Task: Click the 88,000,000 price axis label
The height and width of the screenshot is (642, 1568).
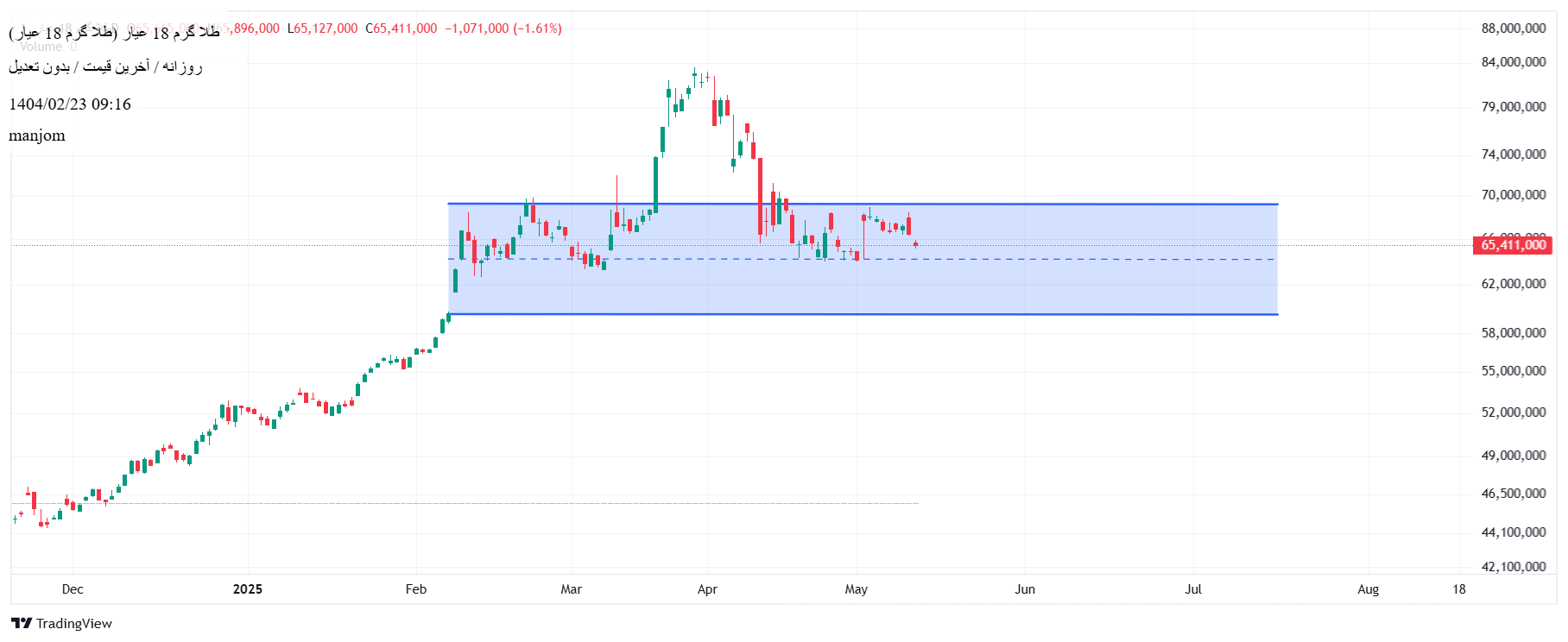Action: coord(1513,28)
